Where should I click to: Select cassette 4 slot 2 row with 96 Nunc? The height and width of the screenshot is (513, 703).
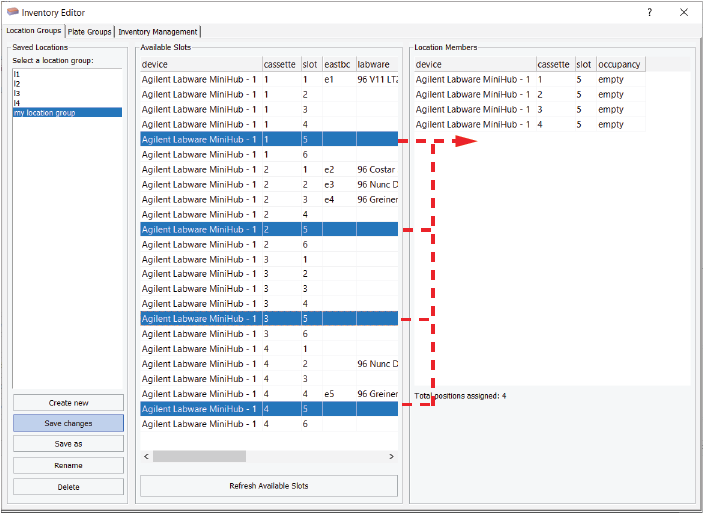coord(269,364)
